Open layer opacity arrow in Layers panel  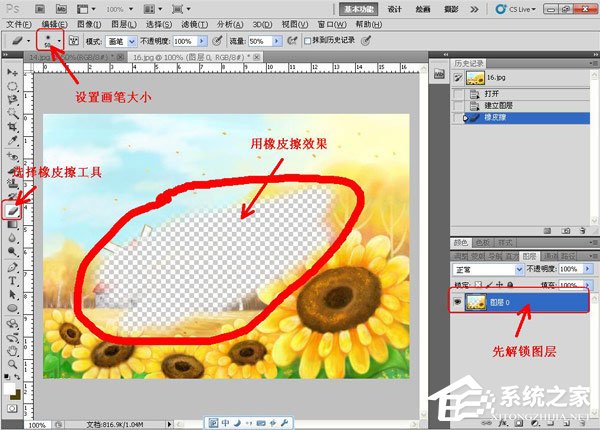coord(588,269)
